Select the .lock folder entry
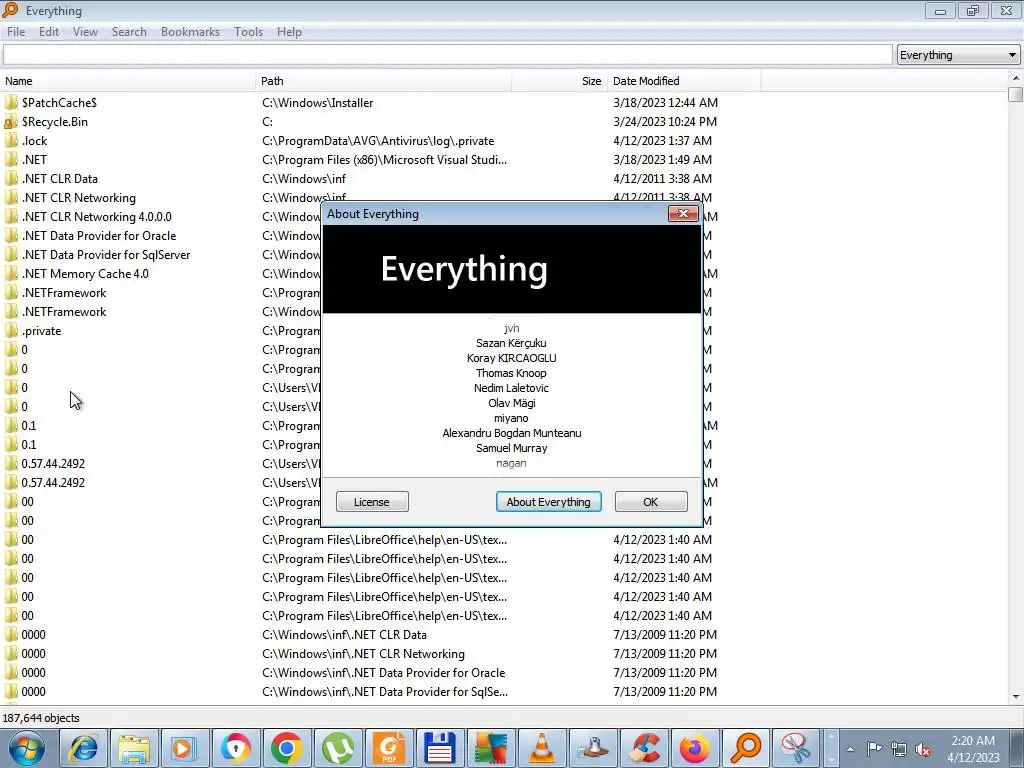This screenshot has width=1024, height=768. (x=35, y=140)
